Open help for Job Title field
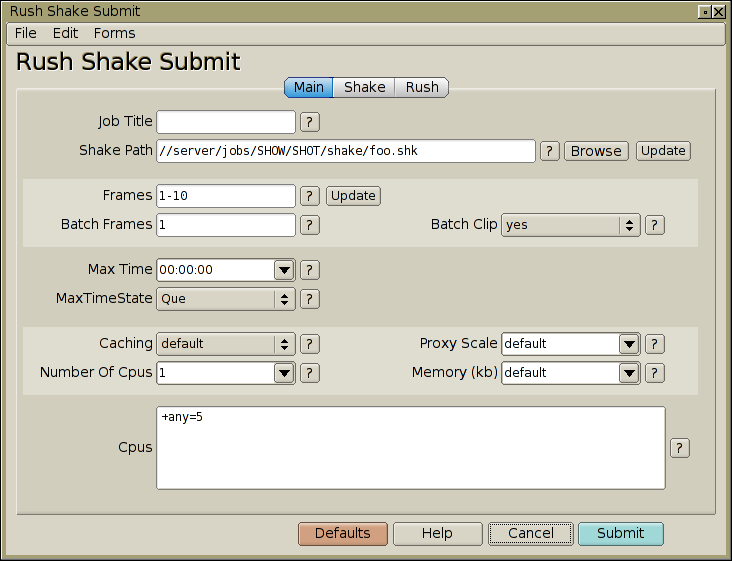732x561 pixels. pyautogui.click(x=310, y=122)
